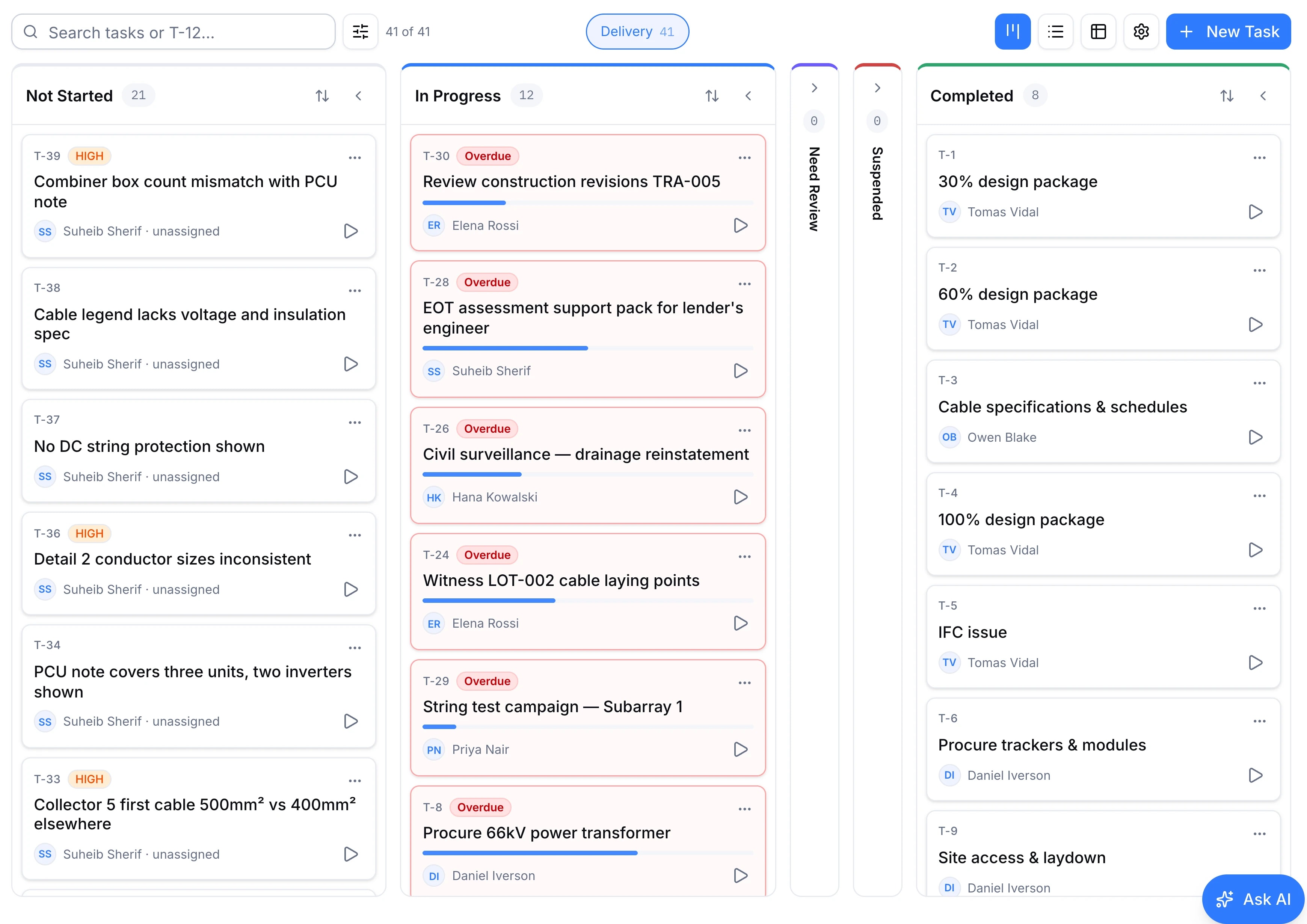
Task: Collapse the Not Started column
Action: pos(359,96)
